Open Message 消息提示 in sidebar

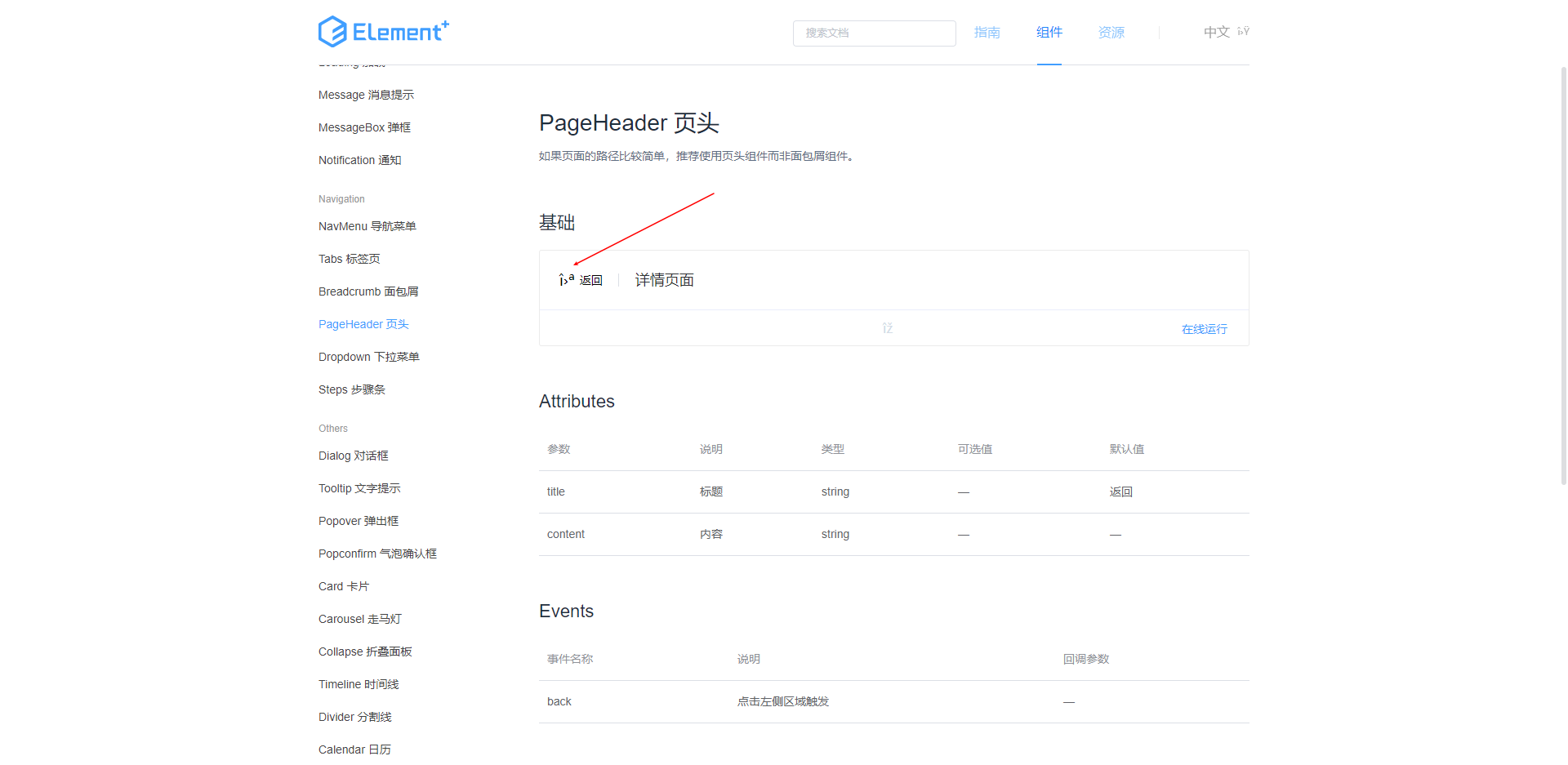coord(366,95)
